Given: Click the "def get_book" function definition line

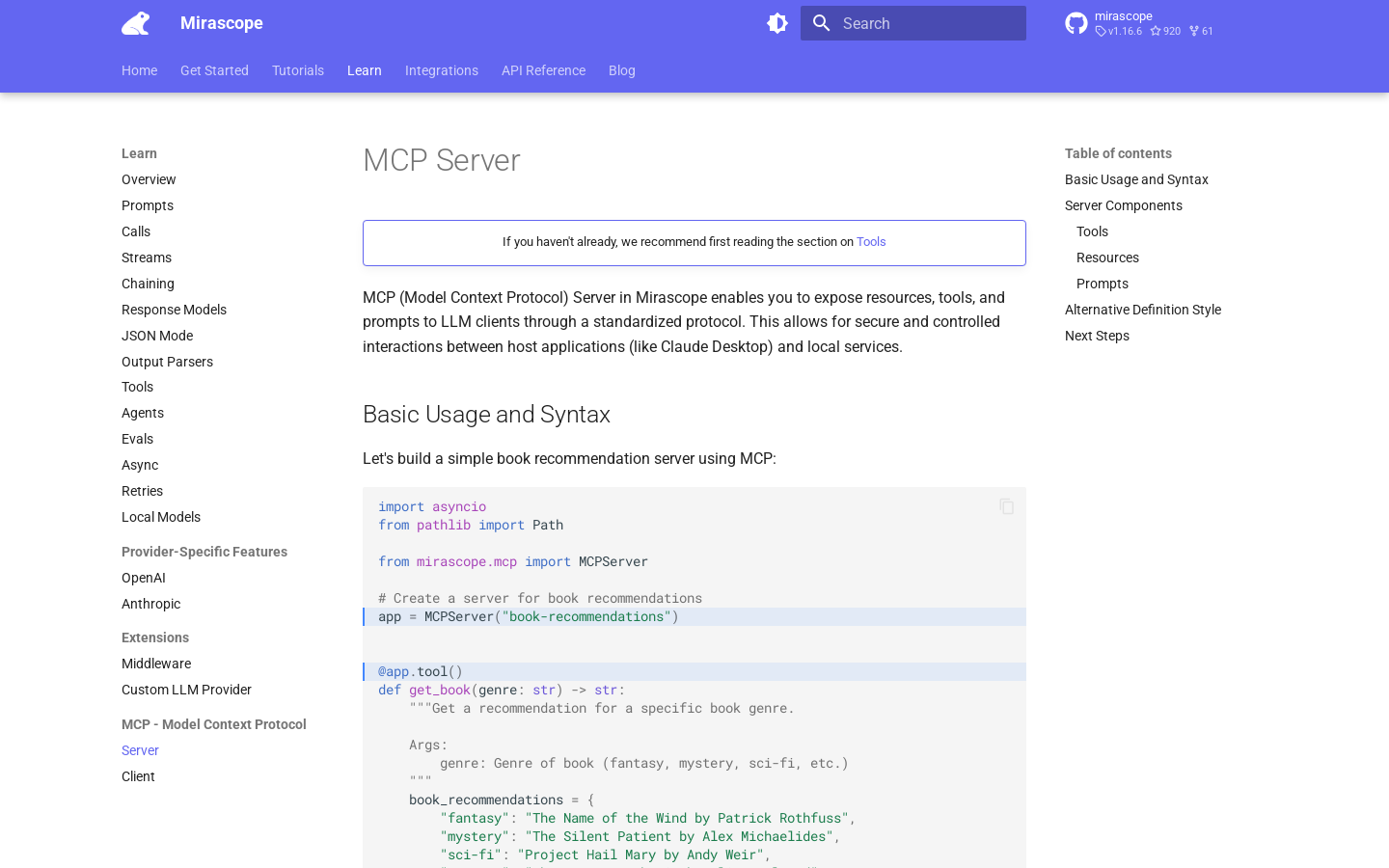Looking at the screenshot, I should (502, 690).
